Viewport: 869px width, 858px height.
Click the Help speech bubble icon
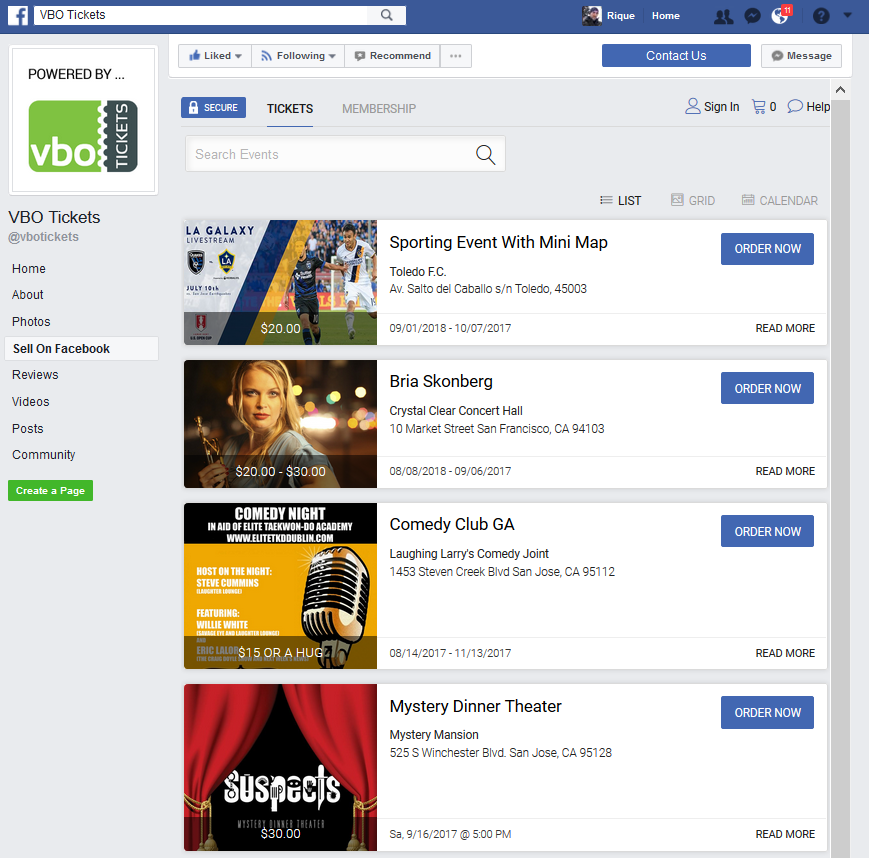[x=795, y=106]
